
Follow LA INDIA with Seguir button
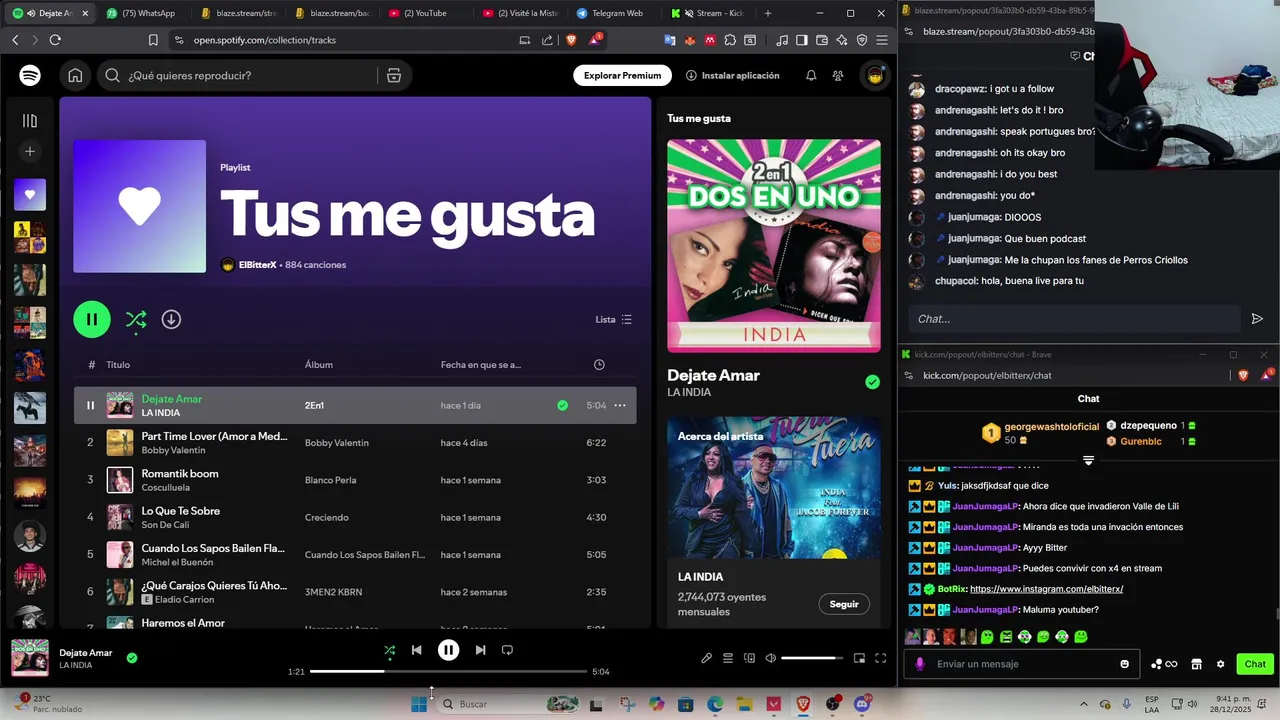[x=844, y=604]
